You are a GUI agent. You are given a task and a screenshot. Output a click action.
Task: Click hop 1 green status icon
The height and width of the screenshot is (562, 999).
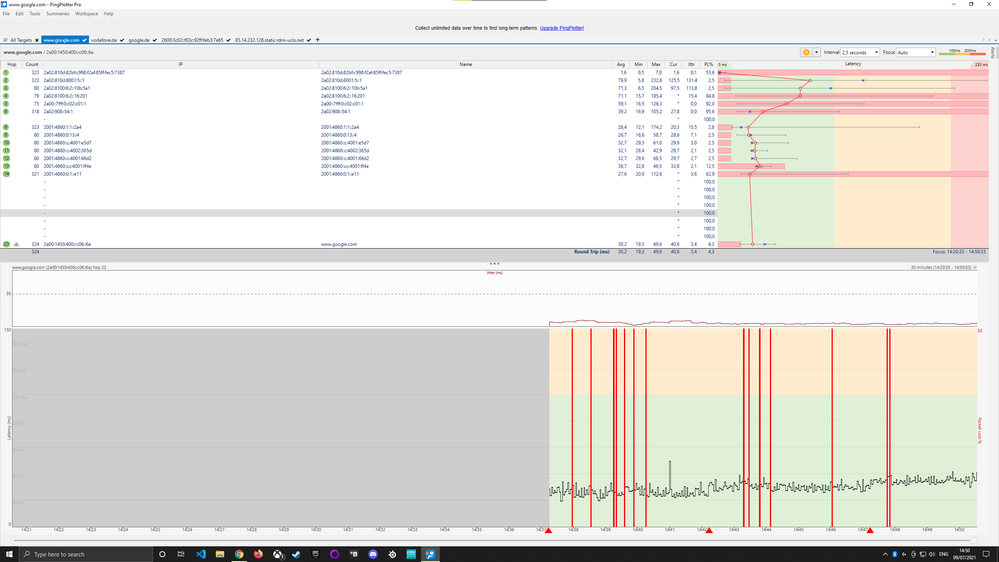[x=6, y=73]
